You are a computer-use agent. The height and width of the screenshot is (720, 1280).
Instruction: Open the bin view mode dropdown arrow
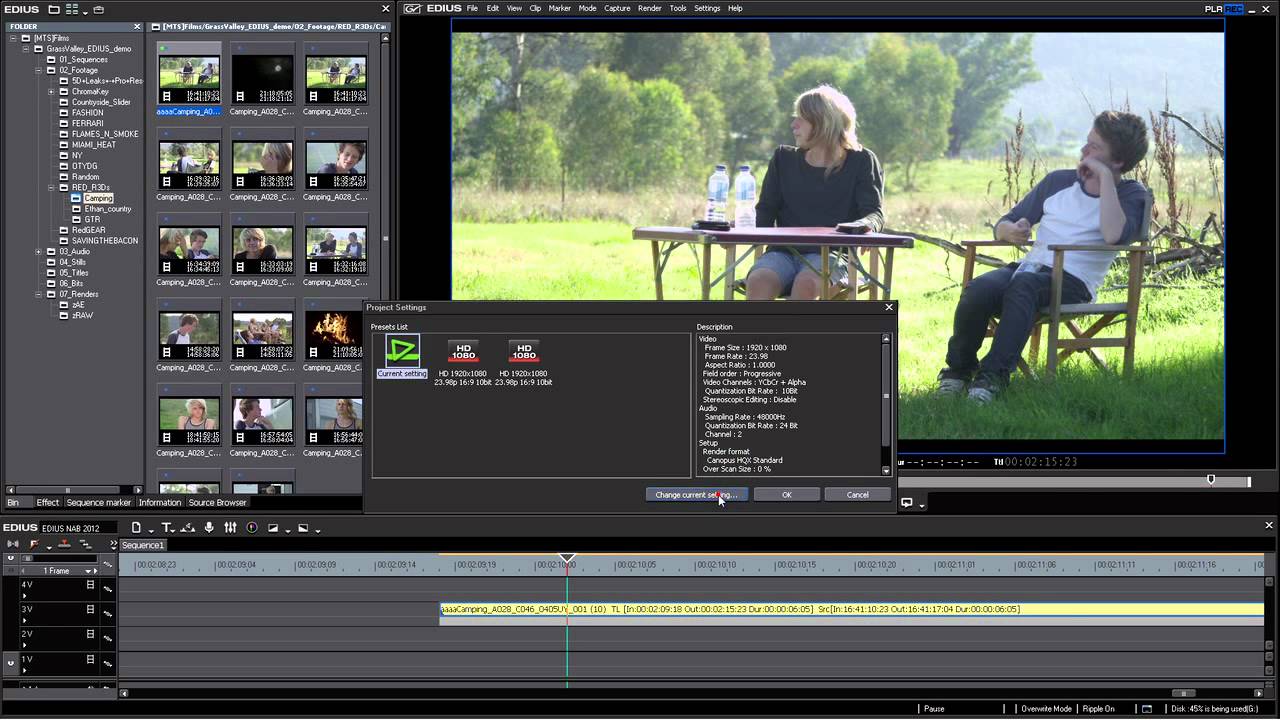coord(85,11)
